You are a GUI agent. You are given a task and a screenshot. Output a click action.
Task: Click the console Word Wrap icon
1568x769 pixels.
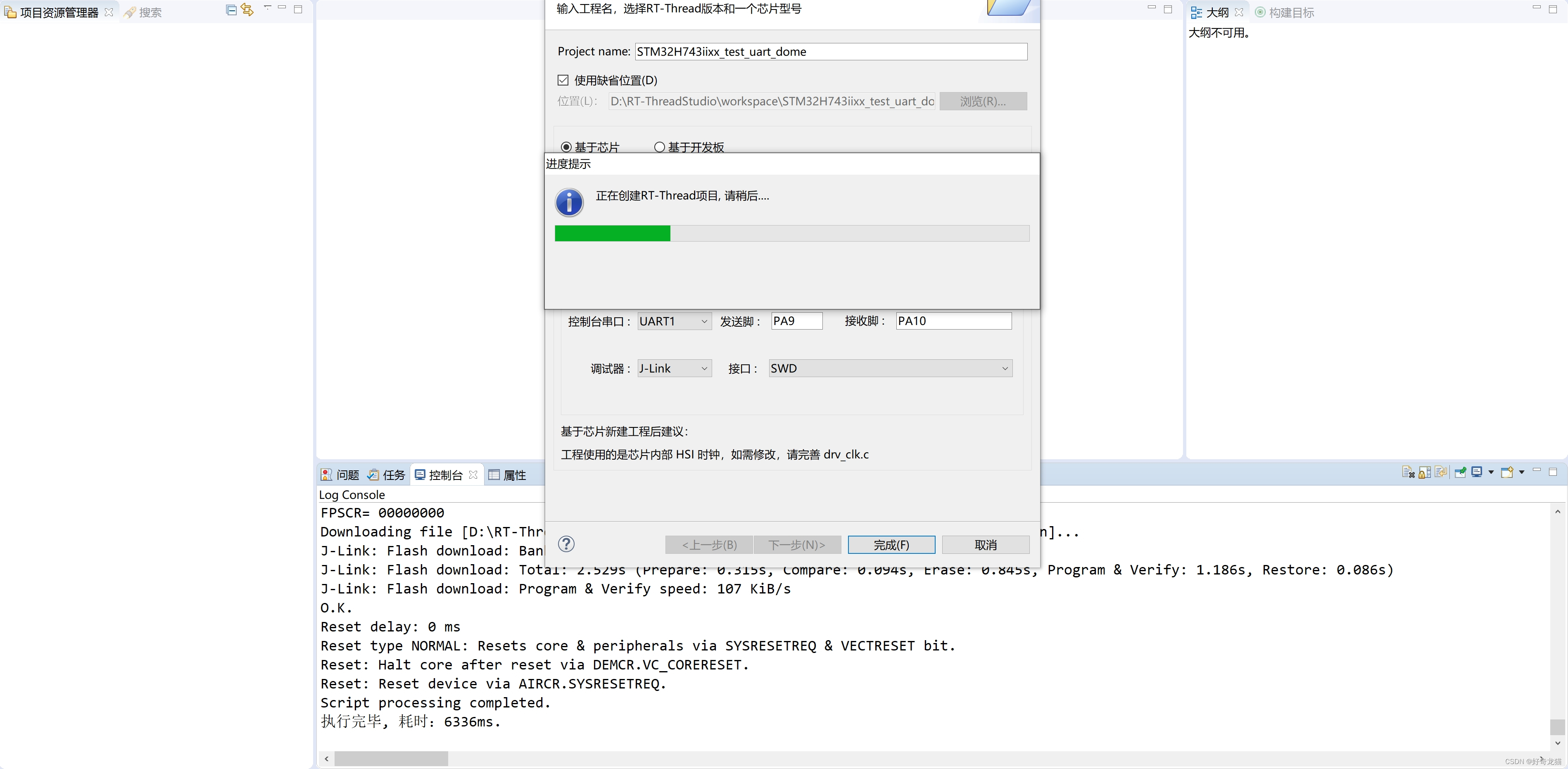coord(1441,472)
